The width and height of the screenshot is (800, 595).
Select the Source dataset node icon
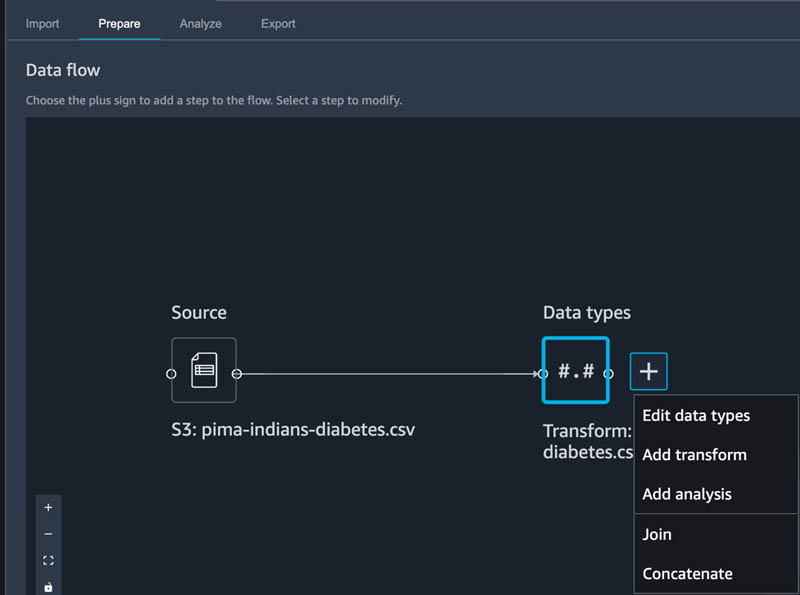[204, 370]
